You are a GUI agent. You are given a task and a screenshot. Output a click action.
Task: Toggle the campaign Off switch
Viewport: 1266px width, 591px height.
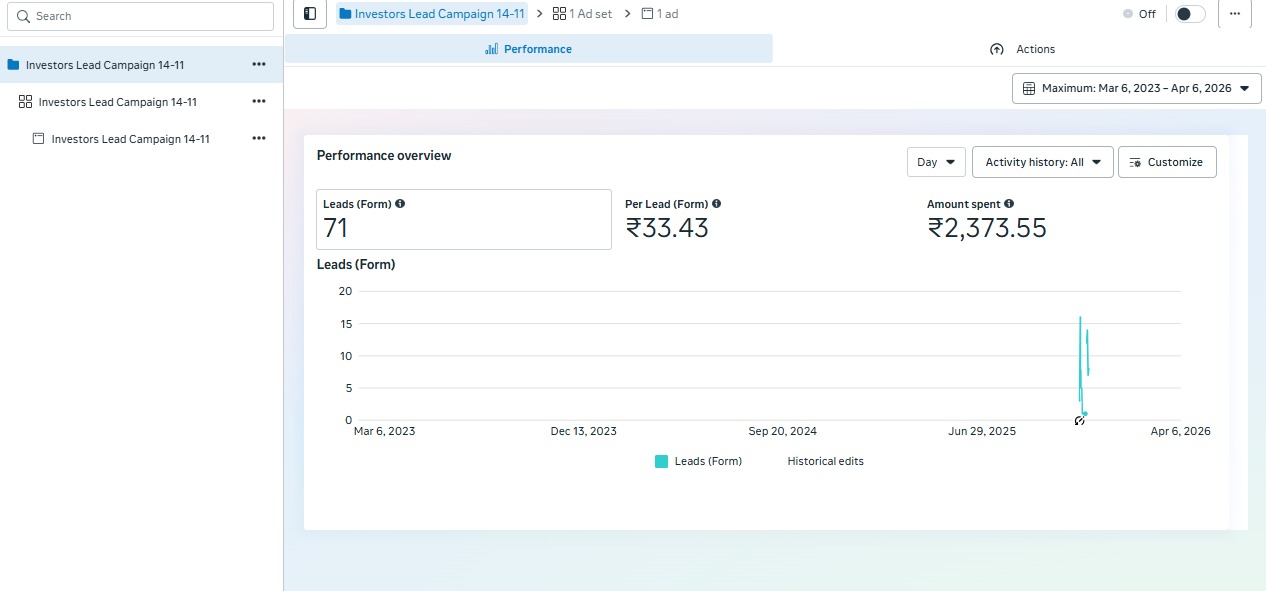(1190, 14)
